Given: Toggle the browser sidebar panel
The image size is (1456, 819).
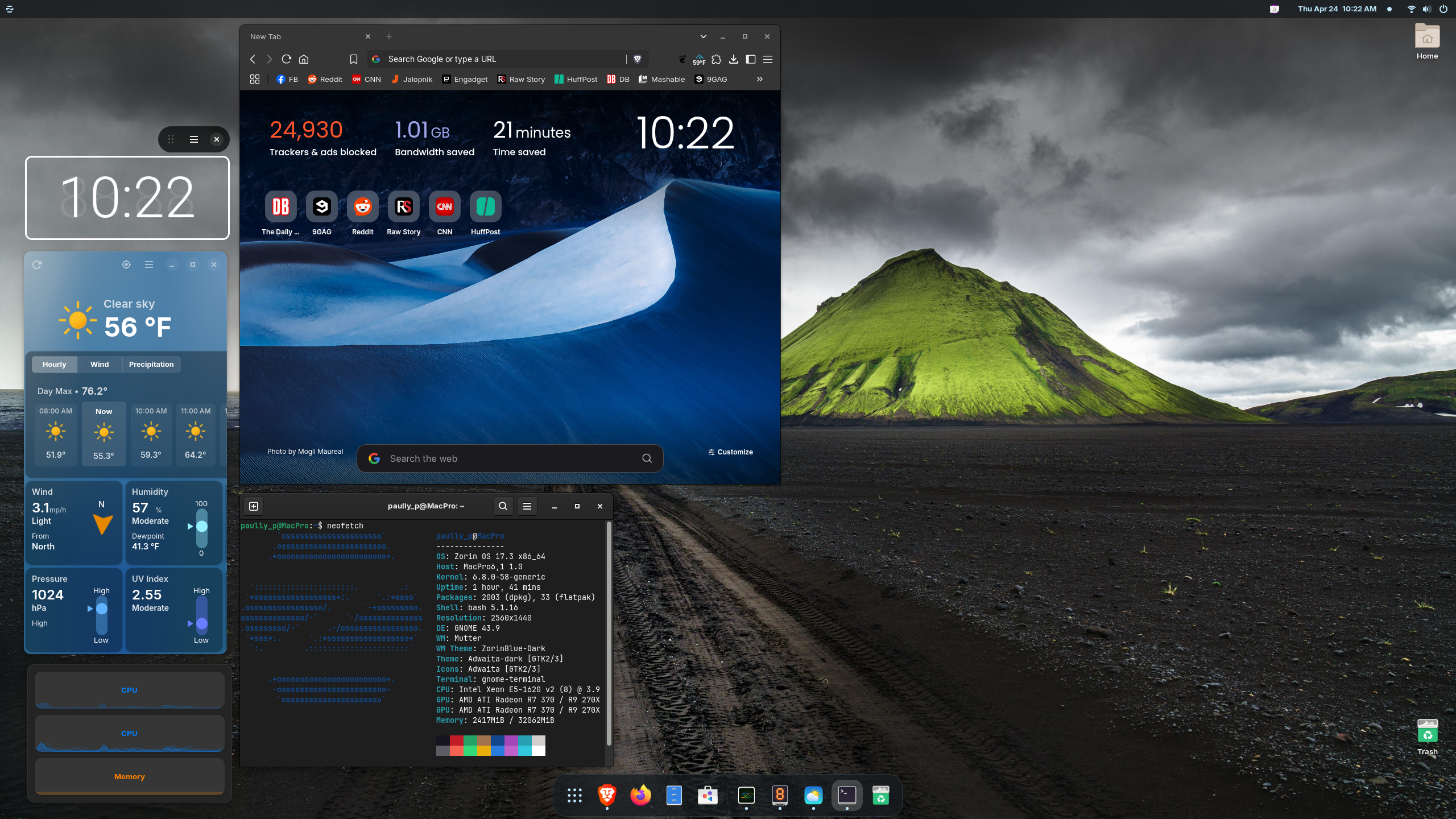Looking at the screenshot, I should (x=751, y=59).
